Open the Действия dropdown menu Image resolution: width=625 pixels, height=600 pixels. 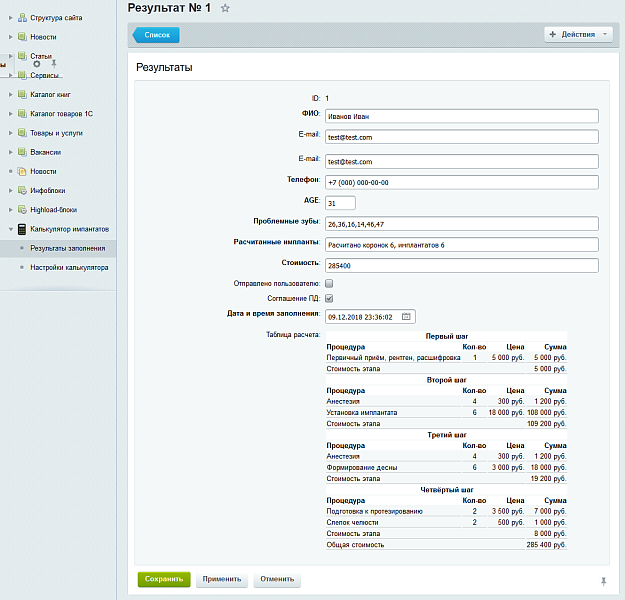point(578,34)
